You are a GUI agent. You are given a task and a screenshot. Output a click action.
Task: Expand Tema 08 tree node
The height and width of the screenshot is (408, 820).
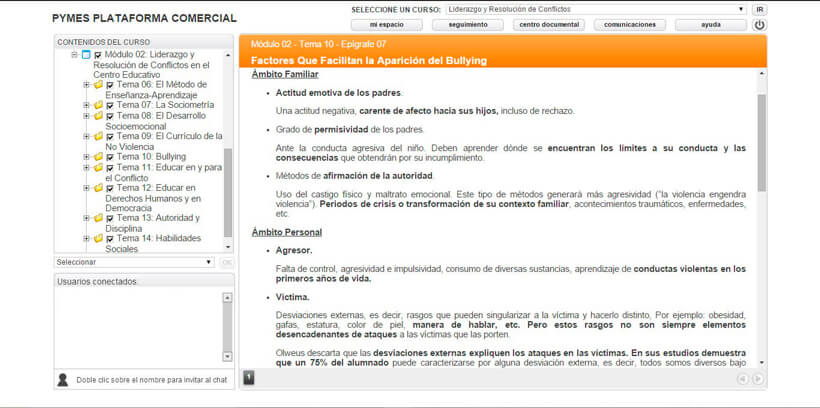[x=86, y=116]
